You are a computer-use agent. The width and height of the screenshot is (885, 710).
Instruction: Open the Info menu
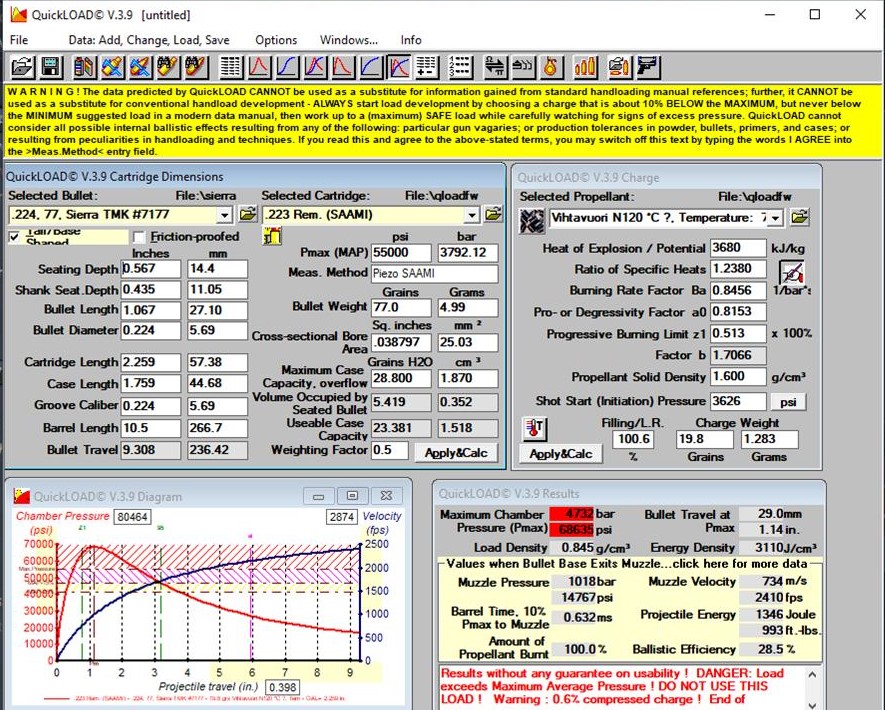(x=411, y=40)
